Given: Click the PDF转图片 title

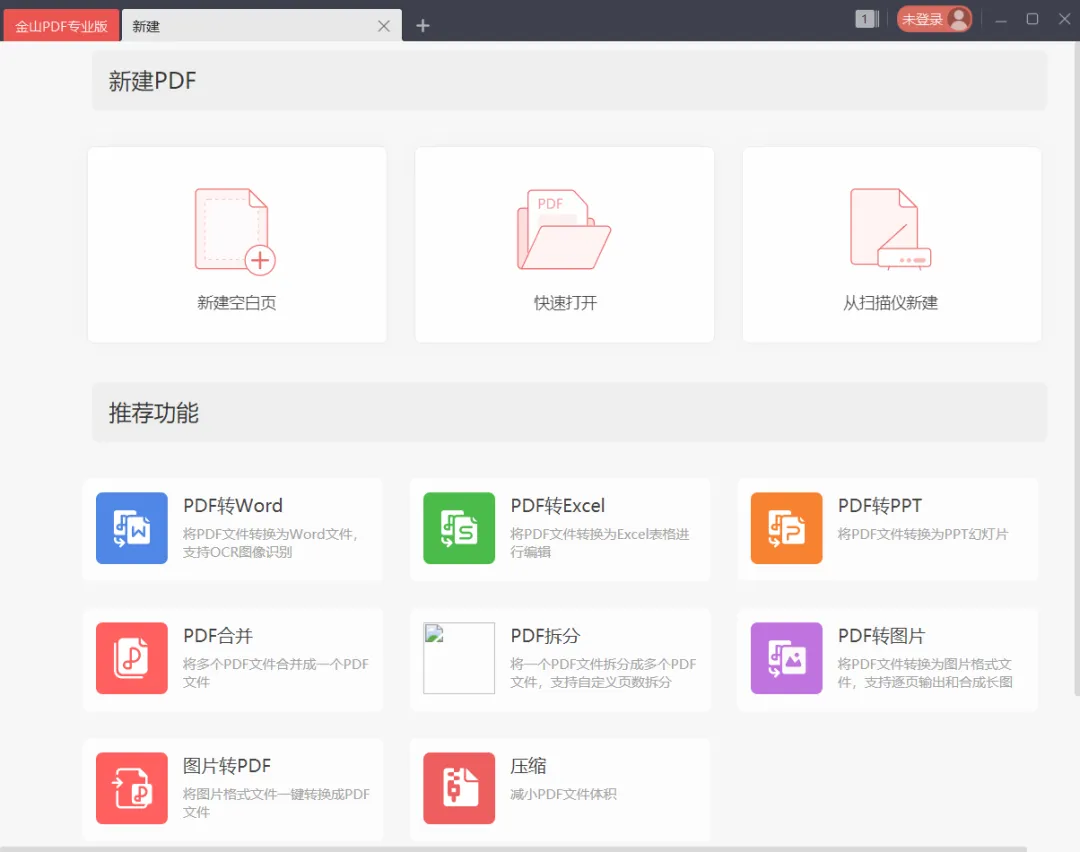Looking at the screenshot, I should 881,636.
